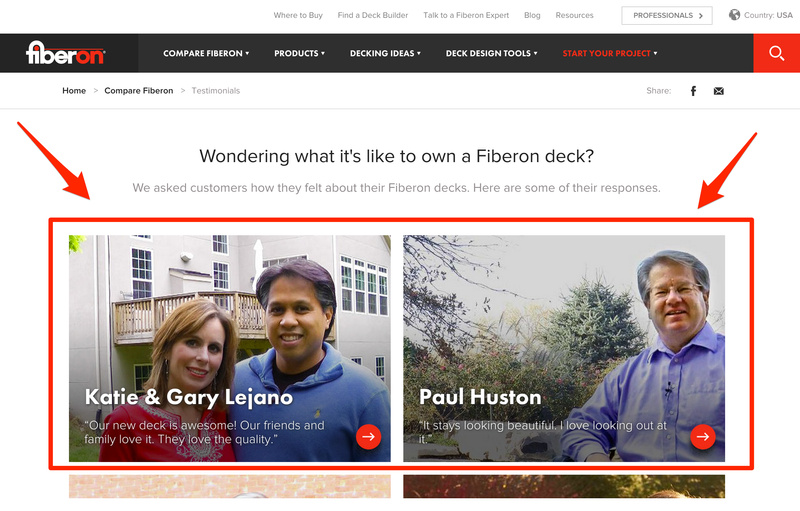Share page via Facebook icon
Screen dimensions: 800x511
coord(693,91)
